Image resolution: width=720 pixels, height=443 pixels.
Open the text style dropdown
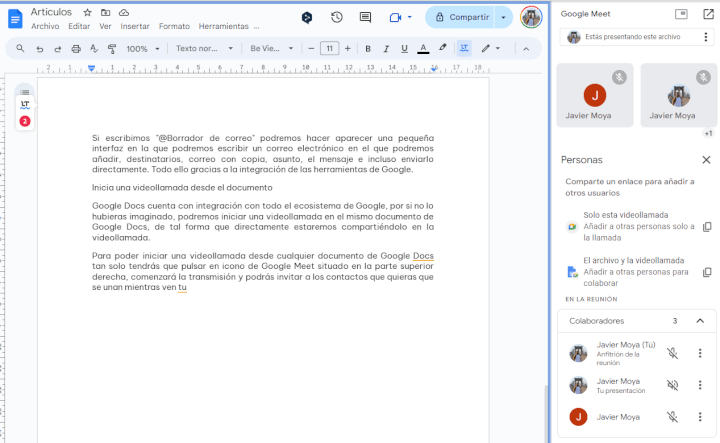[204, 48]
